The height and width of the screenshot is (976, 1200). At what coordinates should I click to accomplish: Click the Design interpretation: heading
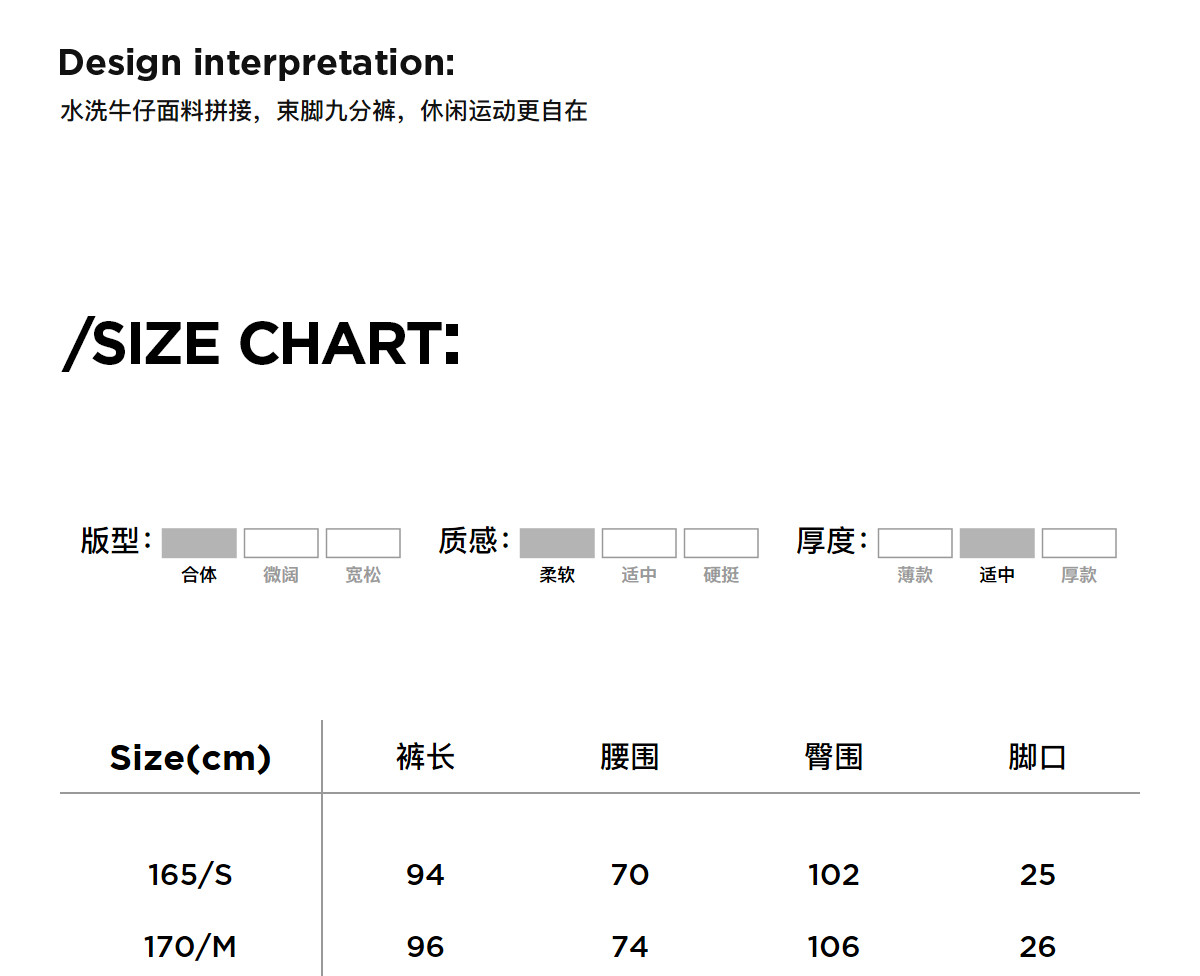[x=256, y=63]
